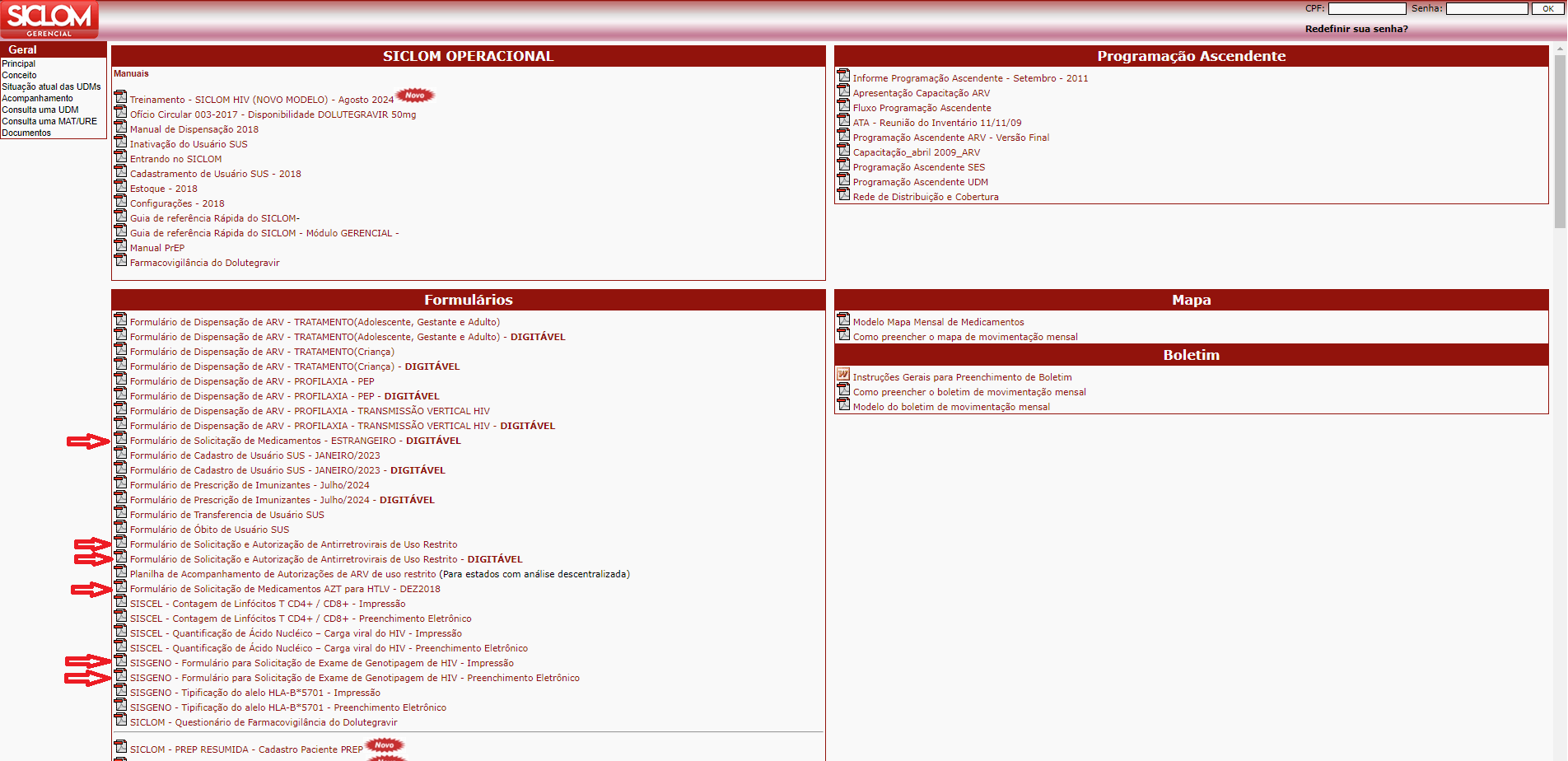This screenshot has height=761, width=1568.
Task: Click PDF icon beside Estoque - 2018
Action: [x=120, y=186]
